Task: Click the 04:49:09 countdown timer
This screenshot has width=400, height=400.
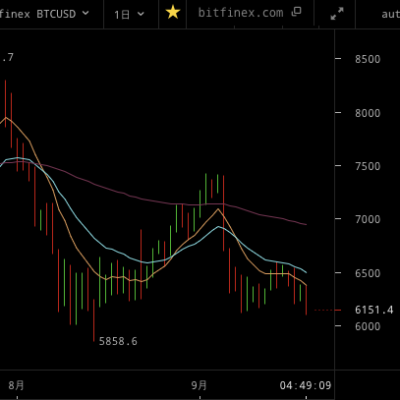Action: coord(305,386)
